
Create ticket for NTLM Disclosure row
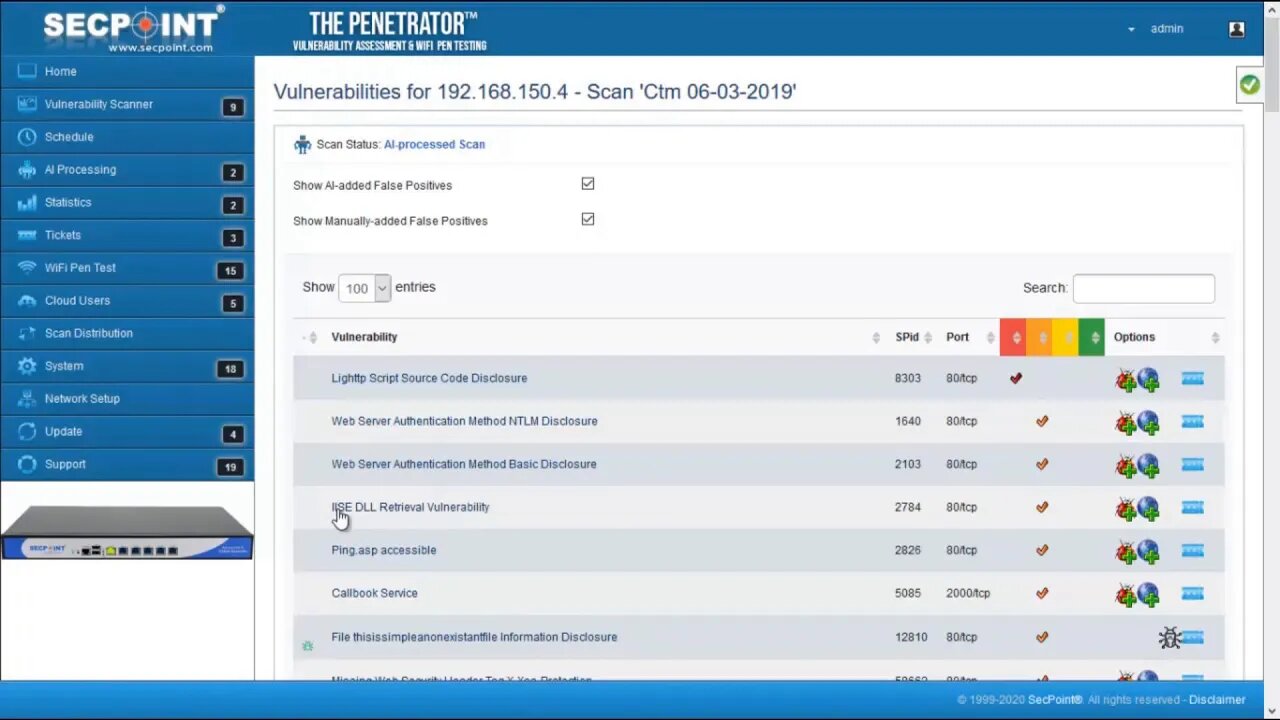tap(1192, 422)
